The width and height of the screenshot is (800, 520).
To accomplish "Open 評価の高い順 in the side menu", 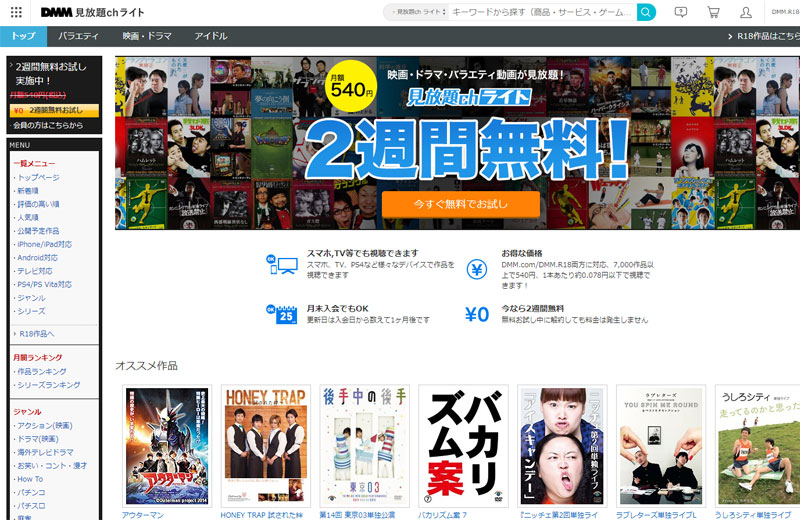I will coord(38,204).
